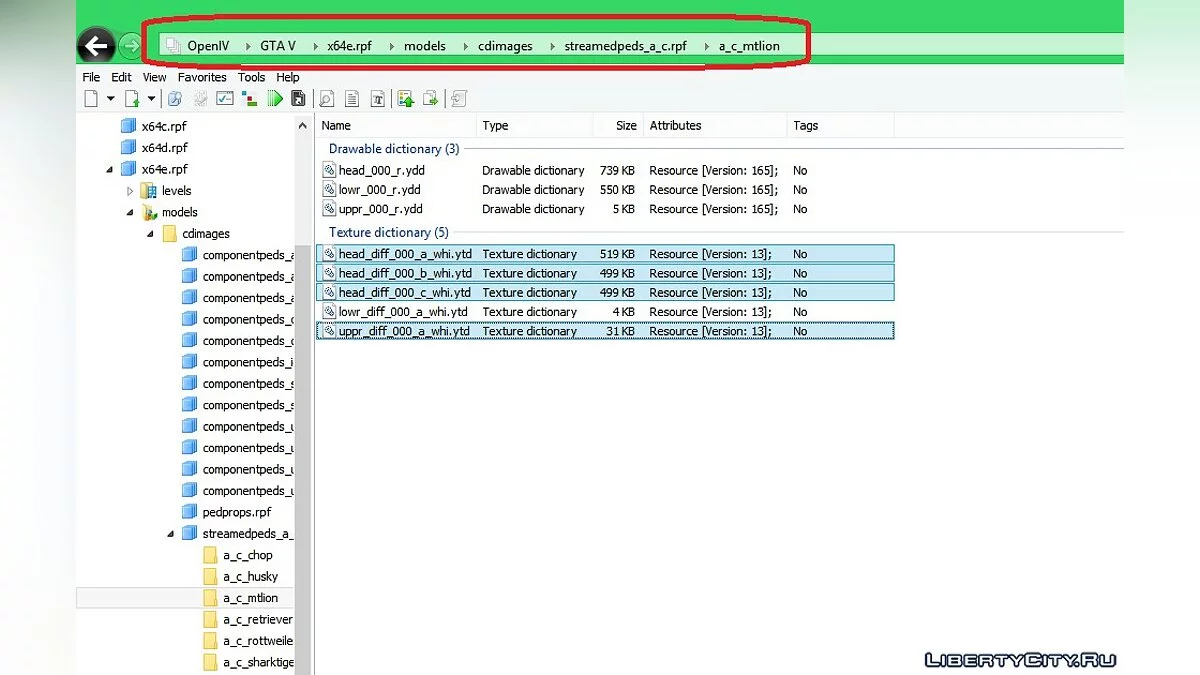Click the tree panel scroll-up arrow
Viewport: 1200px width, 675px height.
(303, 126)
